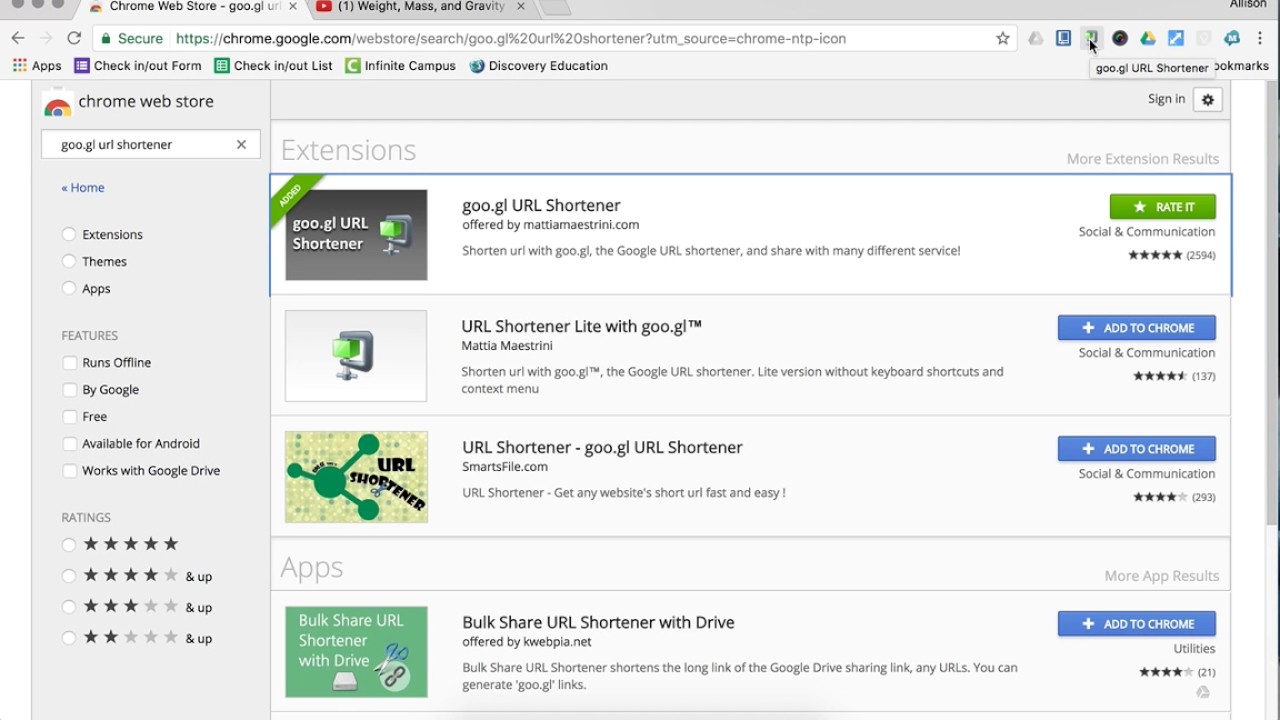Click the browser address bar URL
The width and height of the screenshot is (1280, 720).
click(511, 38)
